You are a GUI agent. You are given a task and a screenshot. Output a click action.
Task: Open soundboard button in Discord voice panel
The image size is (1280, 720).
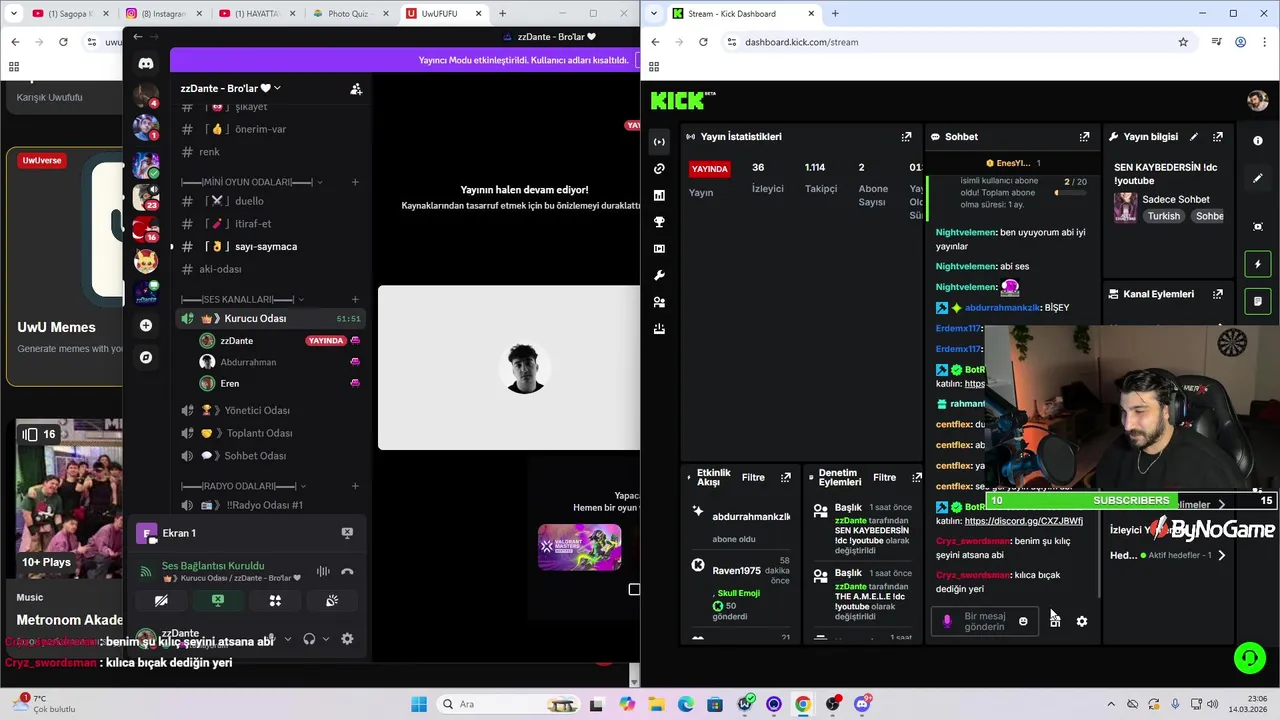[x=332, y=600]
